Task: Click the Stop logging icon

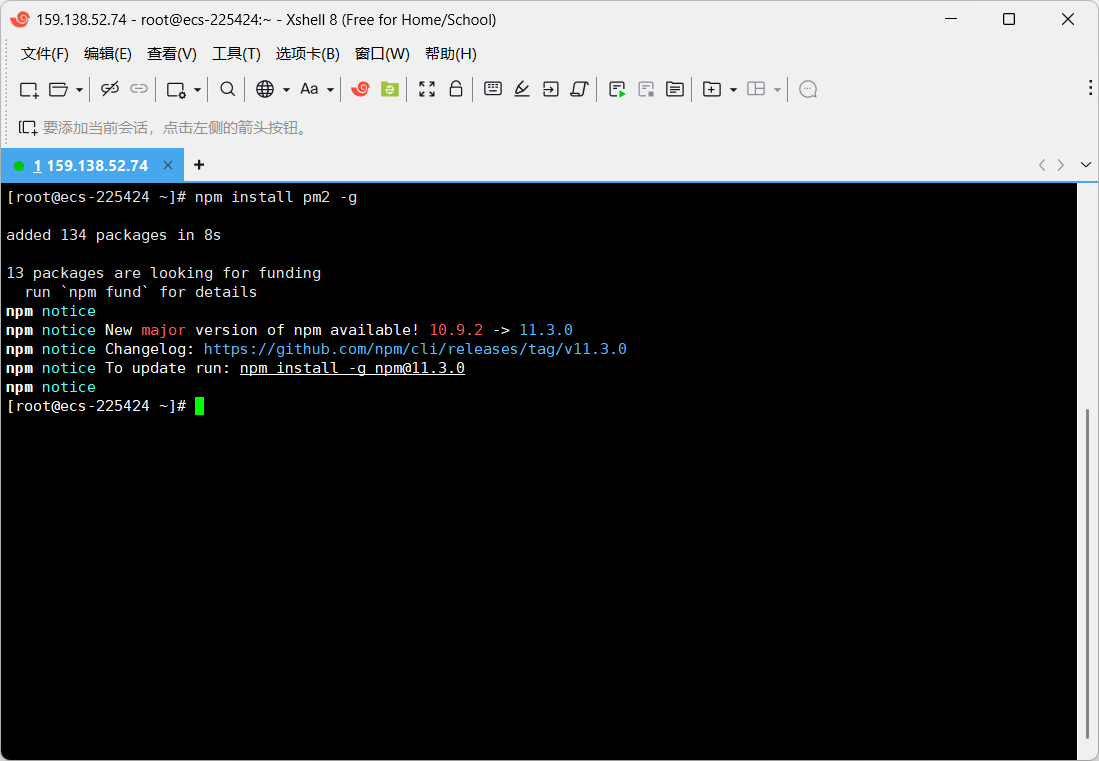Action: coord(646,89)
